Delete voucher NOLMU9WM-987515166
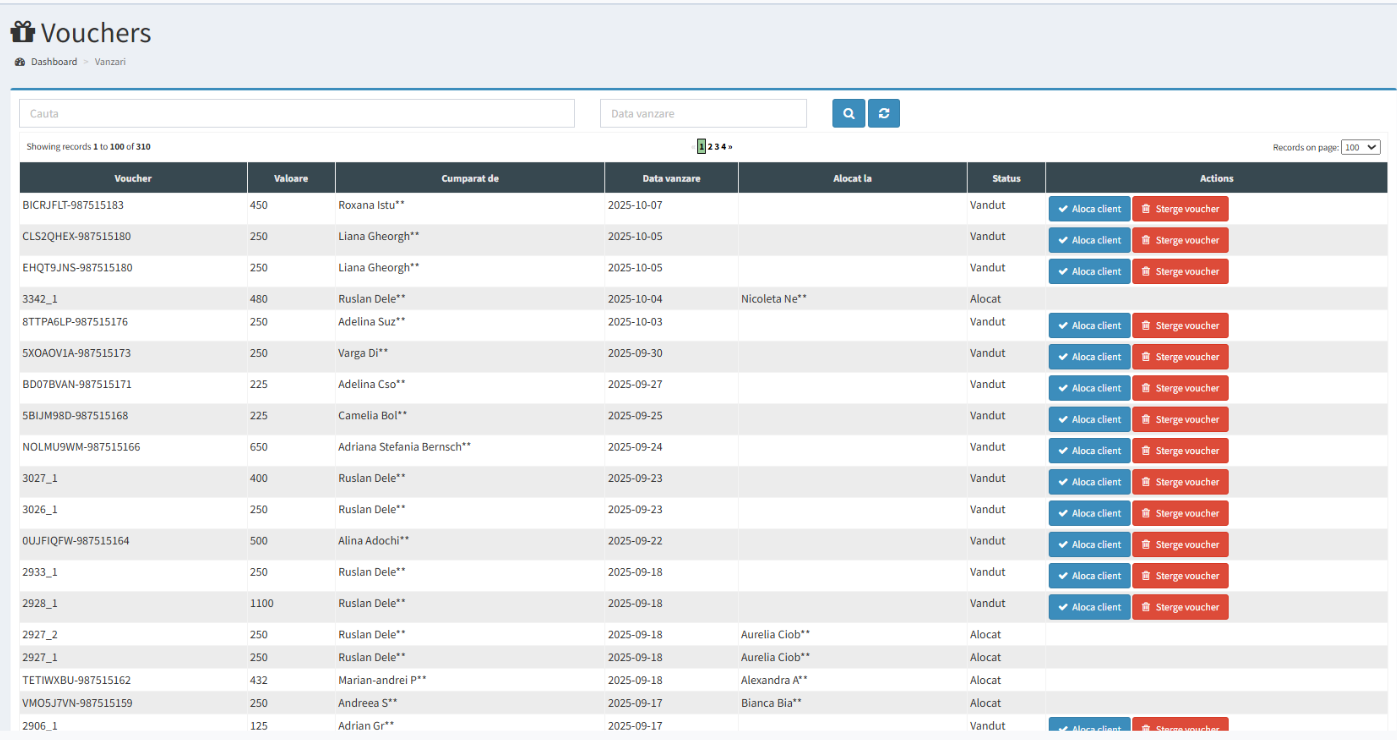The height and width of the screenshot is (740, 1397). pyautogui.click(x=1180, y=451)
